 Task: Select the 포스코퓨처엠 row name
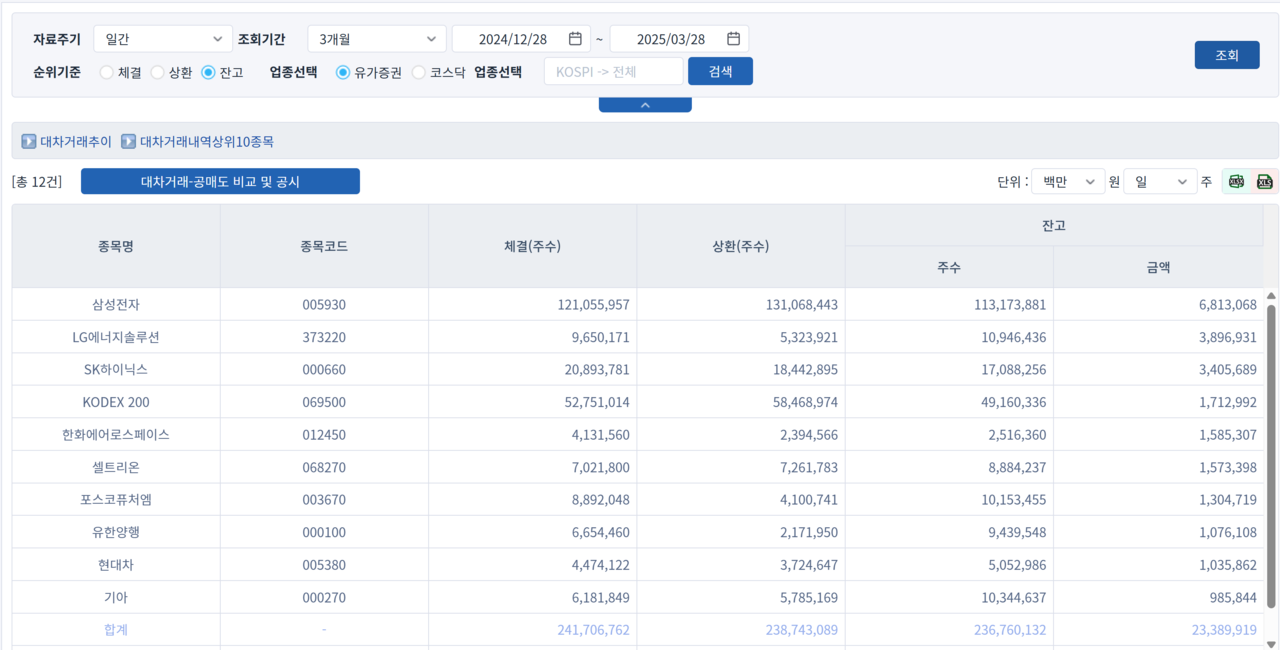[x=116, y=500]
